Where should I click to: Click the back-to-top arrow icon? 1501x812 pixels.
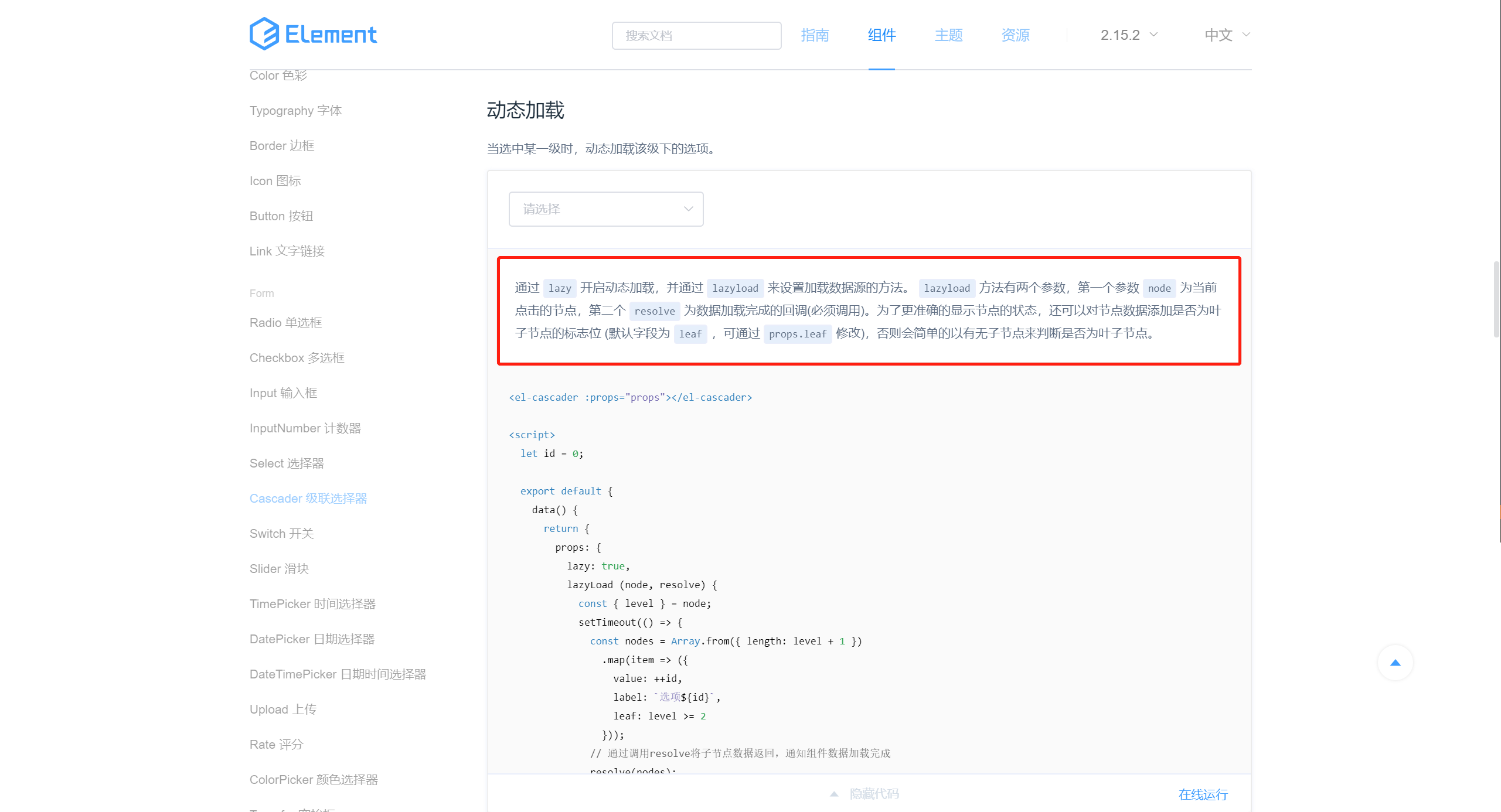pyautogui.click(x=1395, y=663)
